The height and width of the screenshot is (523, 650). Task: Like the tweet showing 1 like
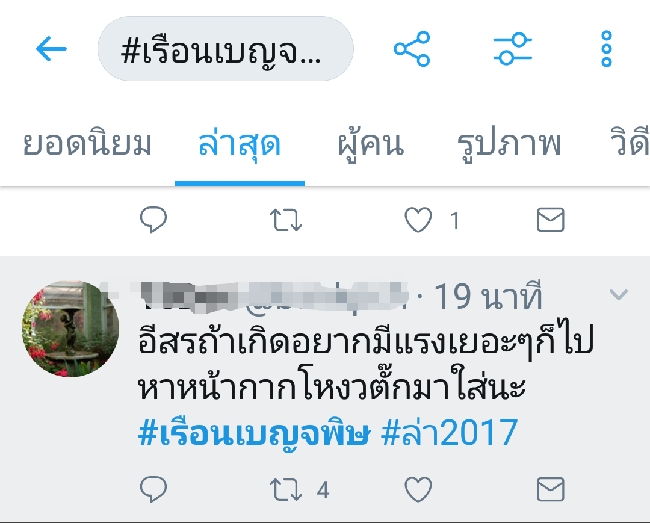pos(418,220)
